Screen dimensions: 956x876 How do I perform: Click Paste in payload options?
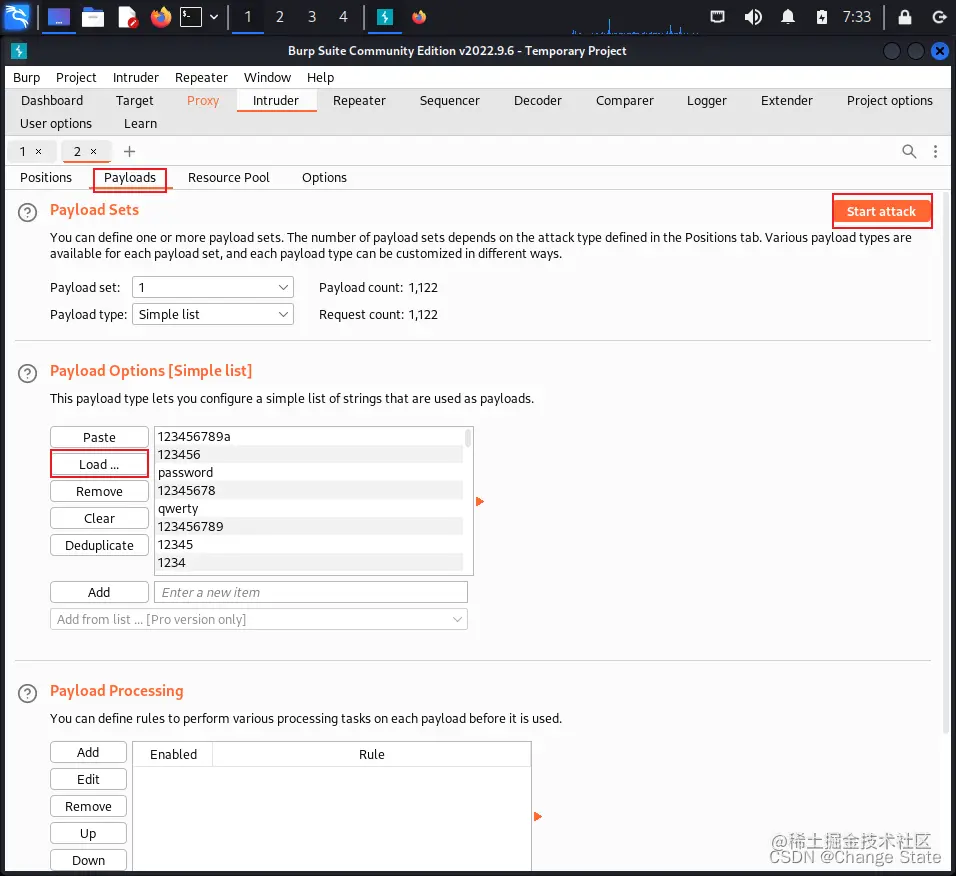pyautogui.click(x=99, y=437)
